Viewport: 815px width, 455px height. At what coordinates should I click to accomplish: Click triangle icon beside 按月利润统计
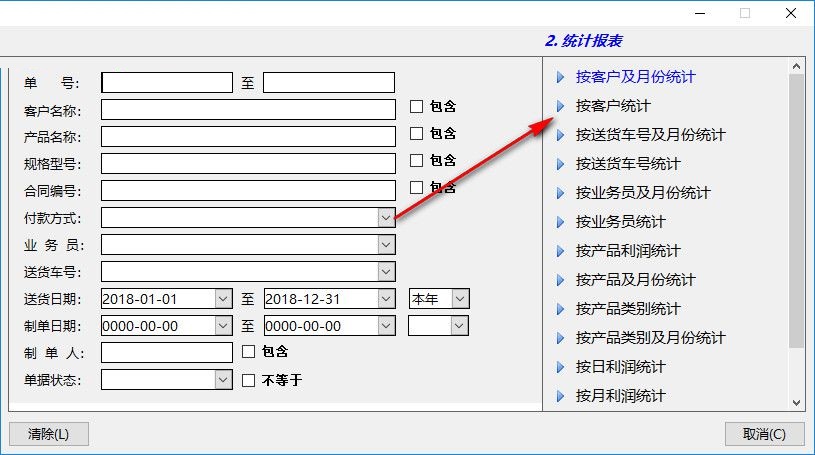pos(560,396)
